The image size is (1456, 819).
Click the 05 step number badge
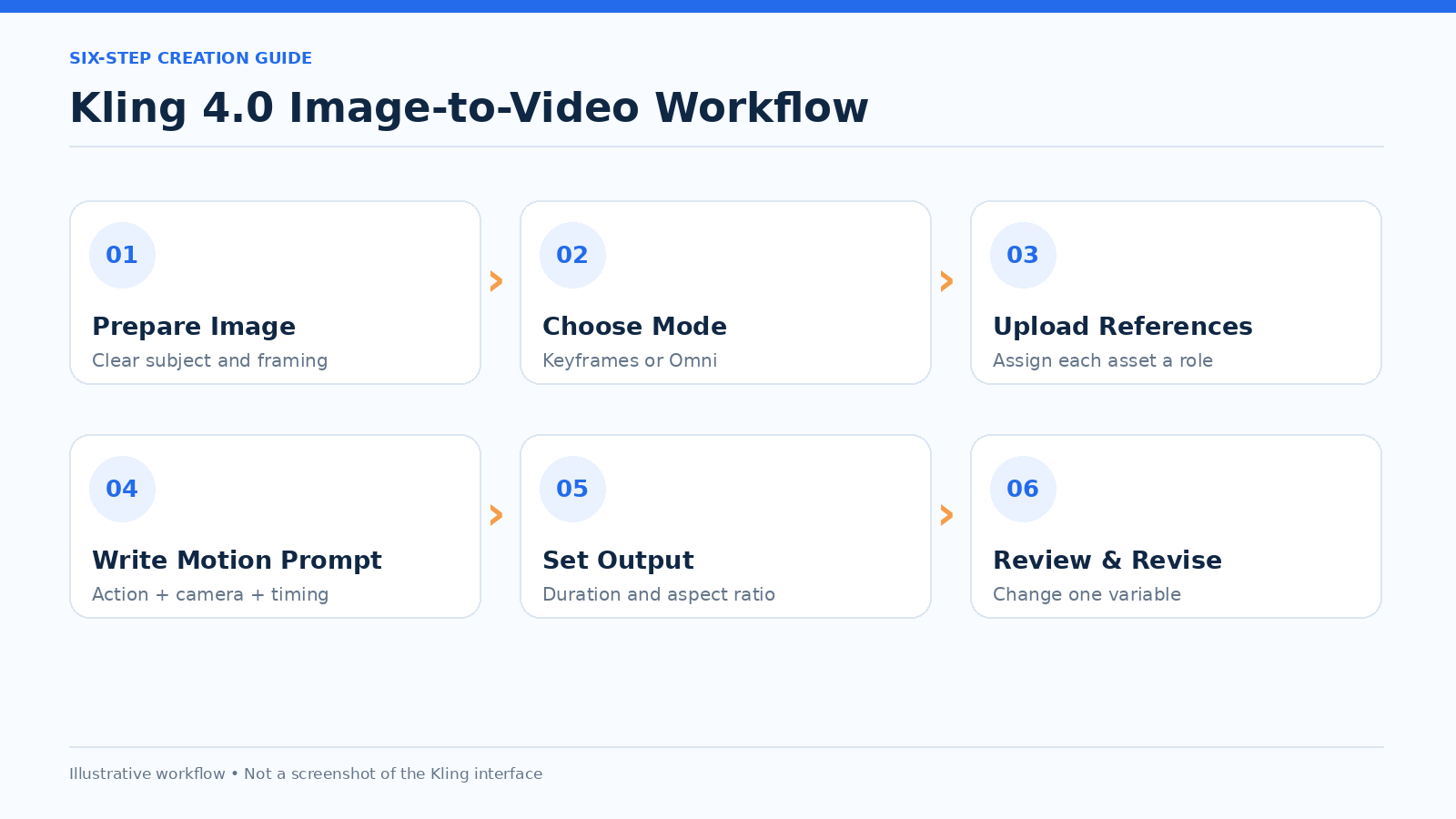pos(572,489)
